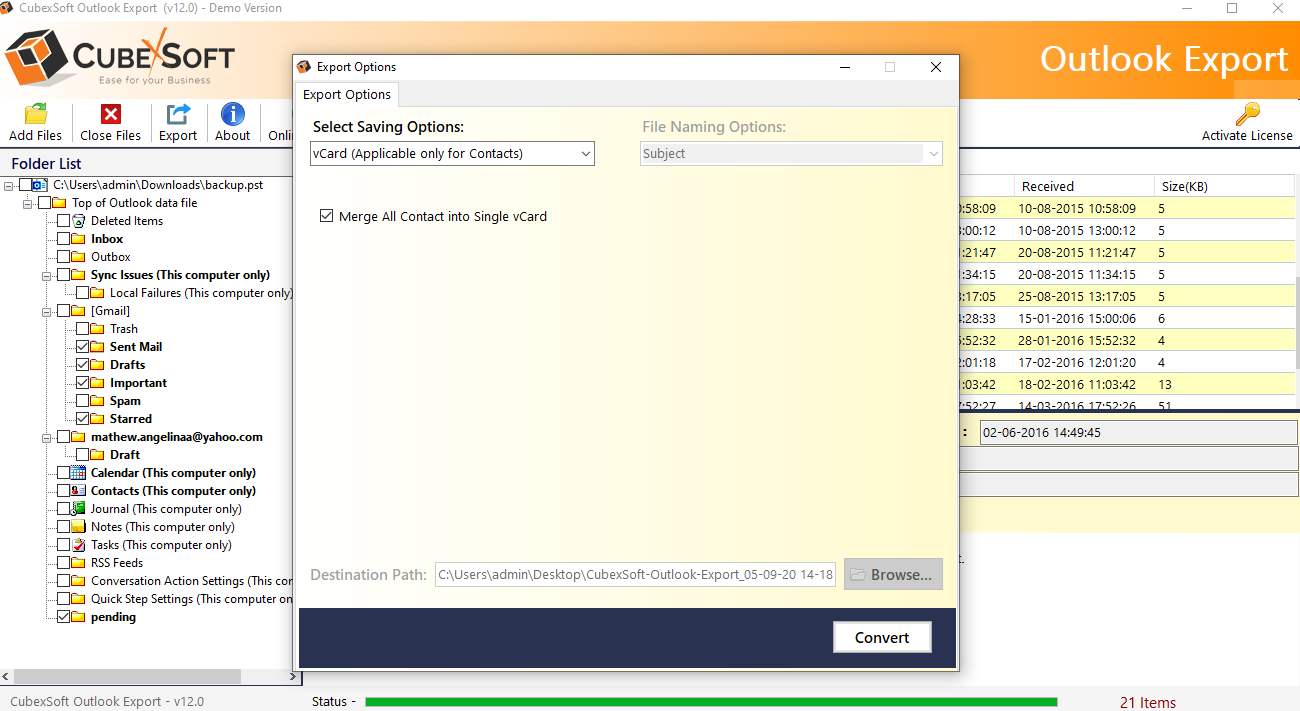Image resolution: width=1300 pixels, height=711 pixels.
Task: Click the Activate License key icon
Action: [x=1247, y=114]
